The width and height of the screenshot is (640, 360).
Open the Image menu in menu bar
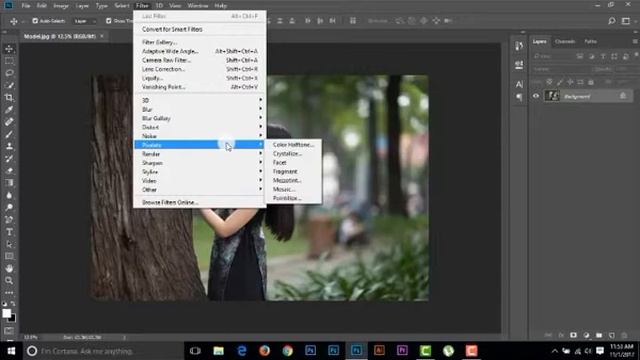[x=61, y=6]
